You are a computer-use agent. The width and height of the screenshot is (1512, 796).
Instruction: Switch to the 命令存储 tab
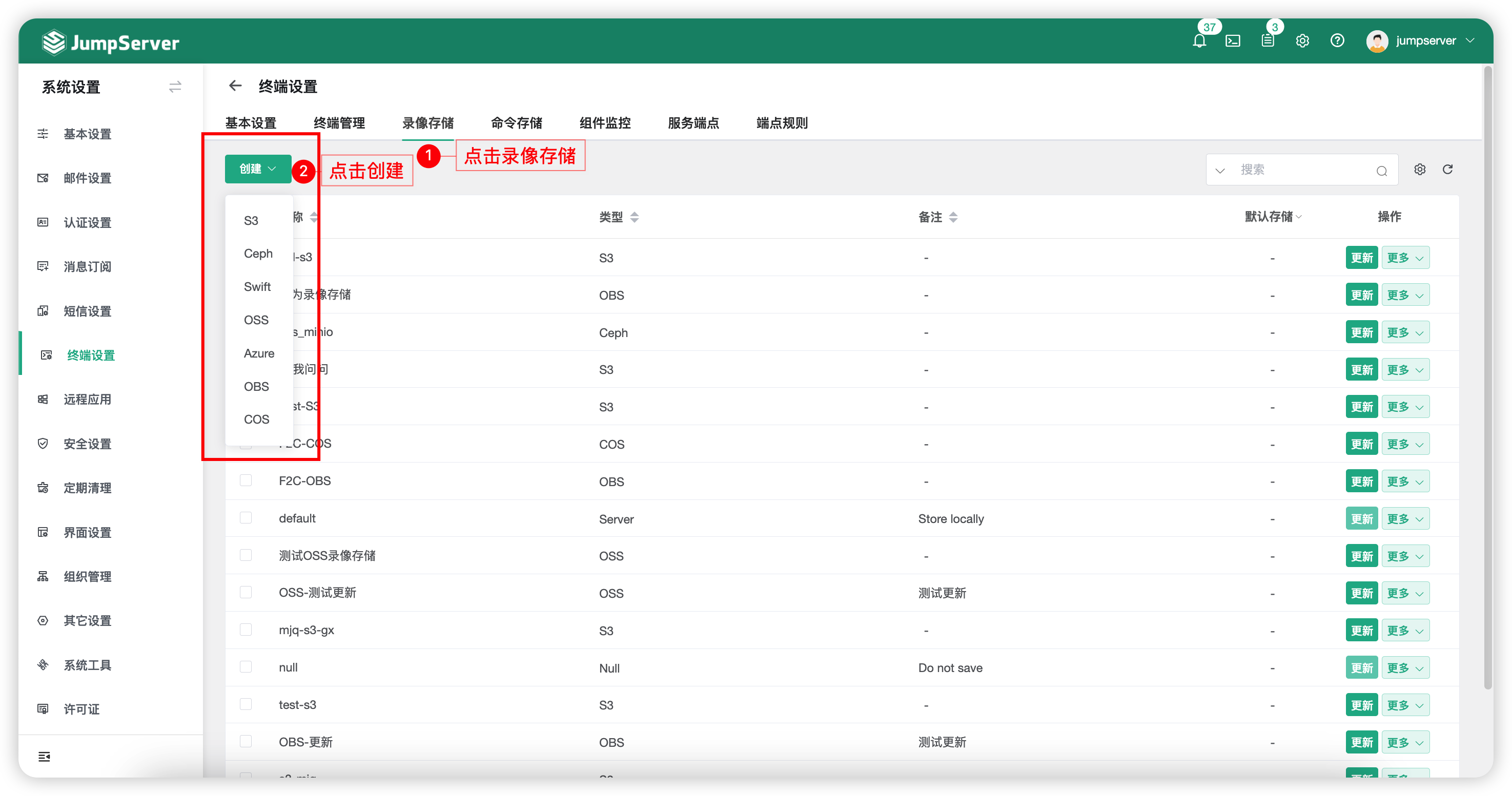coord(517,122)
